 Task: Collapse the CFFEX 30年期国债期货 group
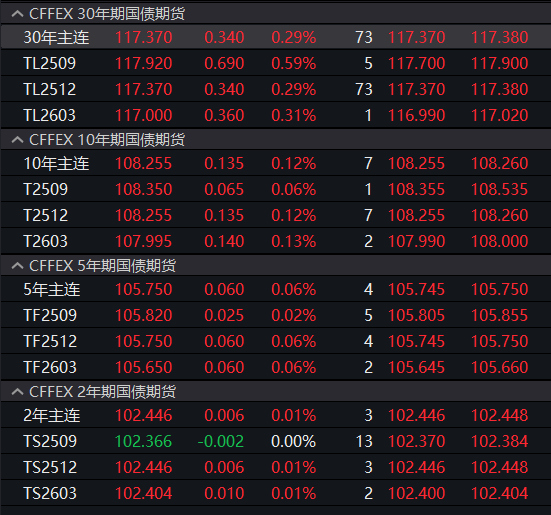tap(17, 14)
